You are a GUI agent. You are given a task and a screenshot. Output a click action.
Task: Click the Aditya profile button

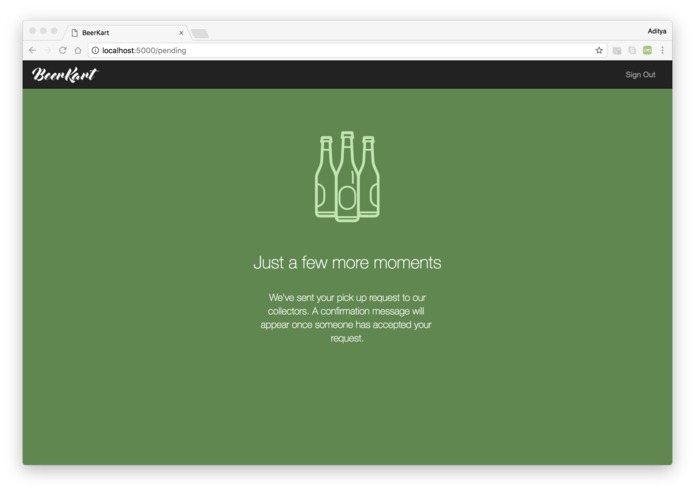click(x=656, y=31)
